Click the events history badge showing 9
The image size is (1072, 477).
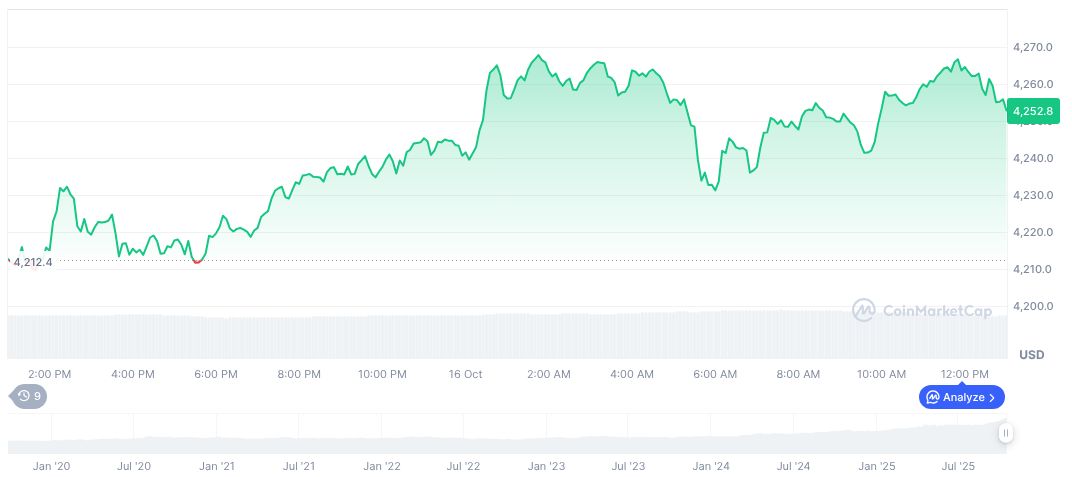pyautogui.click(x=29, y=396)
